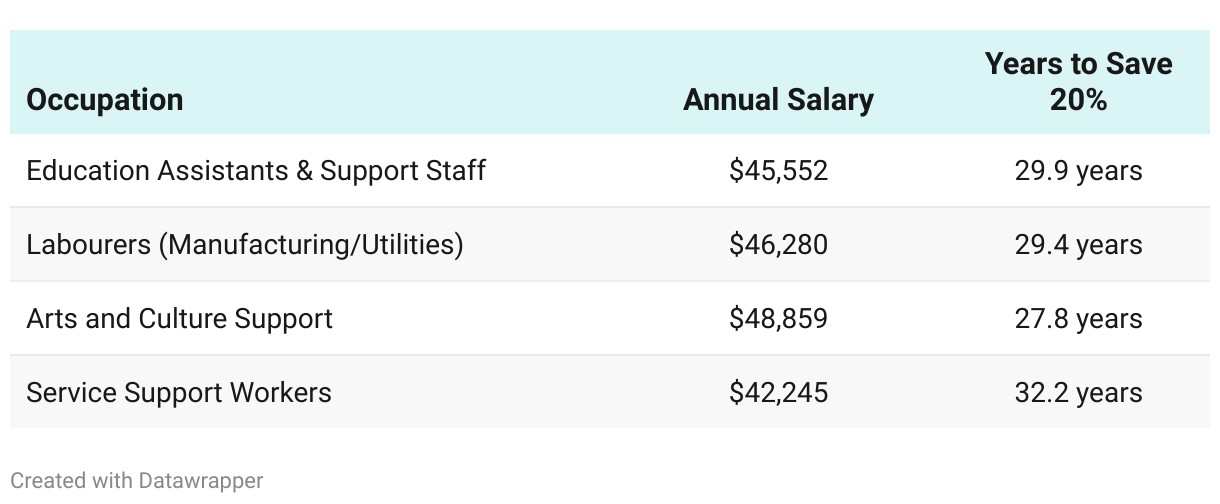Click the 29.4 years cell
This screenshot has width=1220, height=504.
point(1078,245)
